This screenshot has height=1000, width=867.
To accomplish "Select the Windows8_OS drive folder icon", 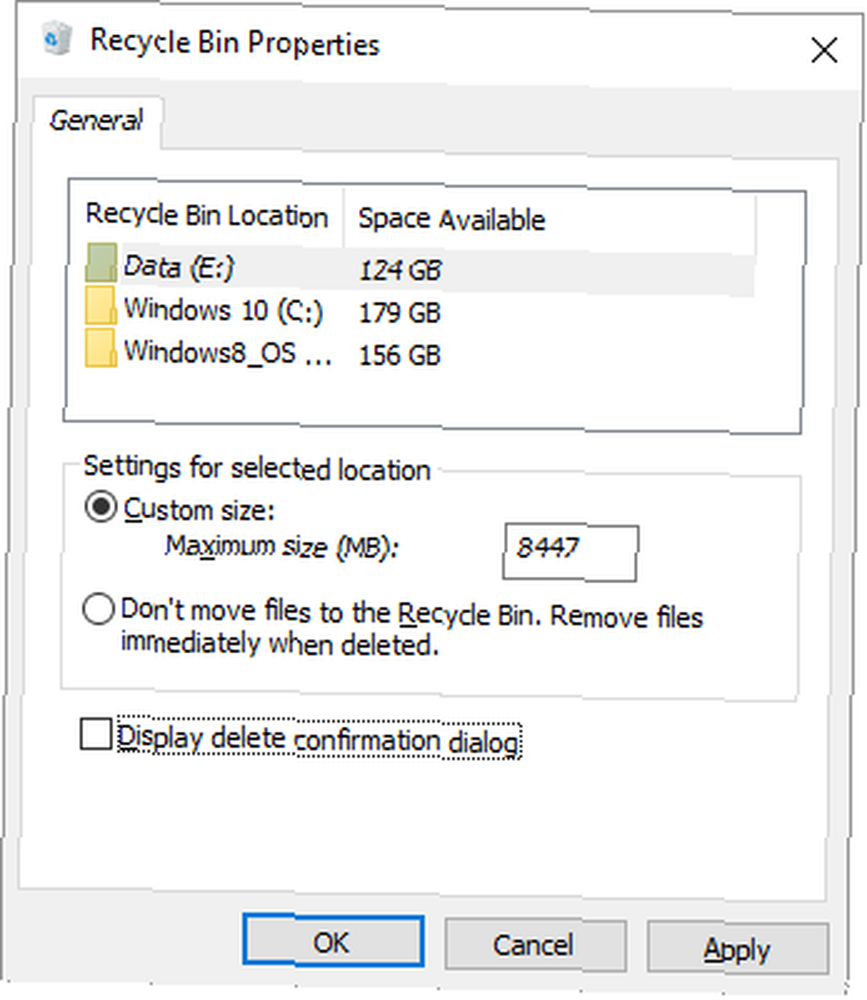I will tap(101, 349).
